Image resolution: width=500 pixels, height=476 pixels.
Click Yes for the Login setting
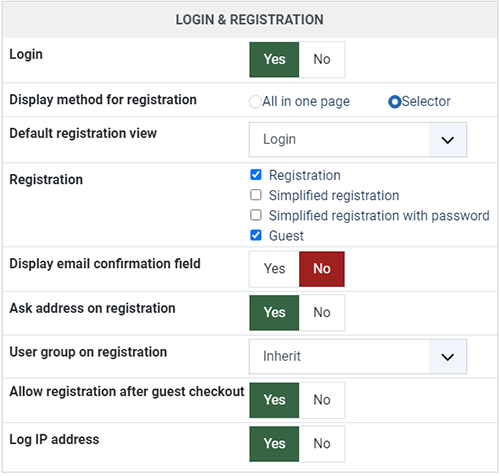[x=274, y=60]
